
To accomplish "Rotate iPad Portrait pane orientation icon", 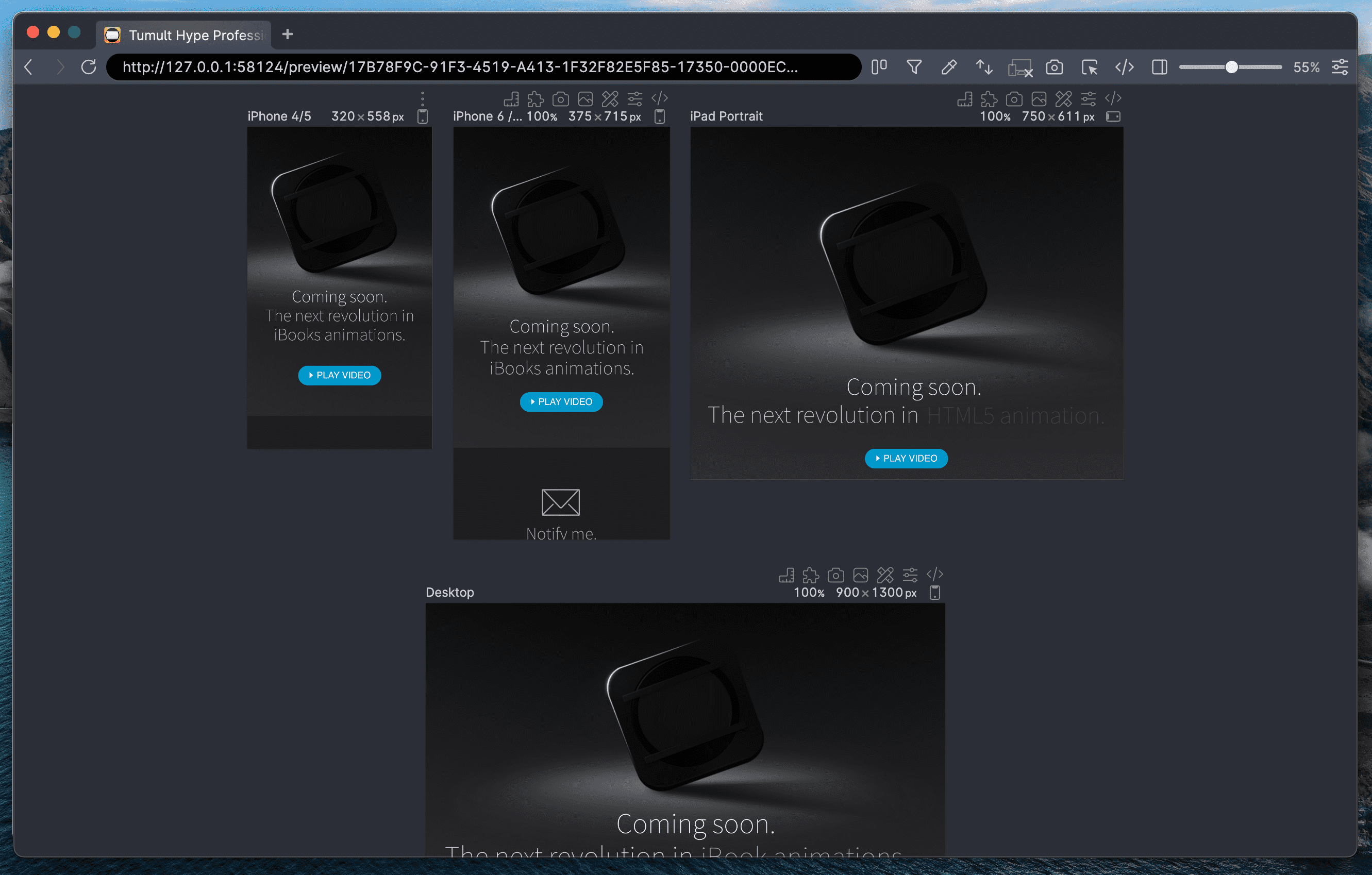I will coord(1113,116).
